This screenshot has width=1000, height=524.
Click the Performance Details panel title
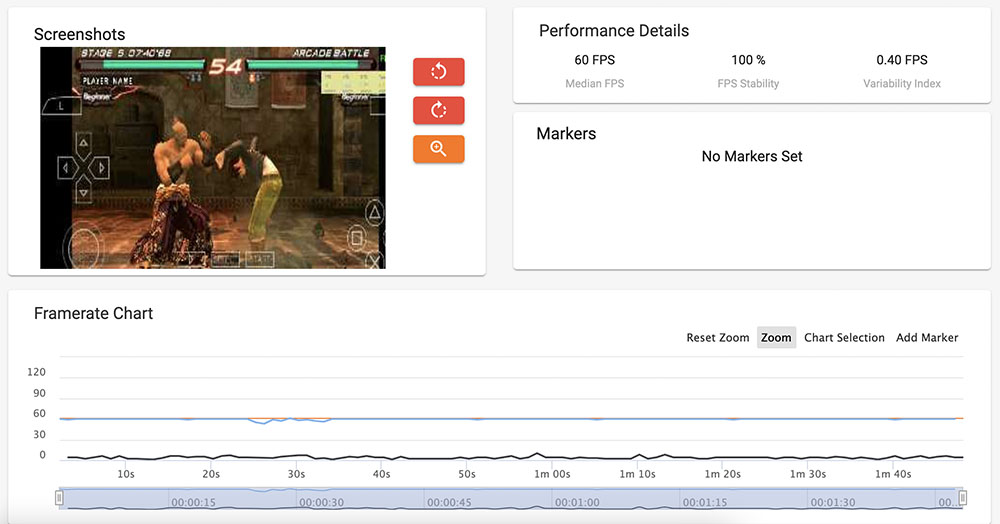click(x=614, y=31)
